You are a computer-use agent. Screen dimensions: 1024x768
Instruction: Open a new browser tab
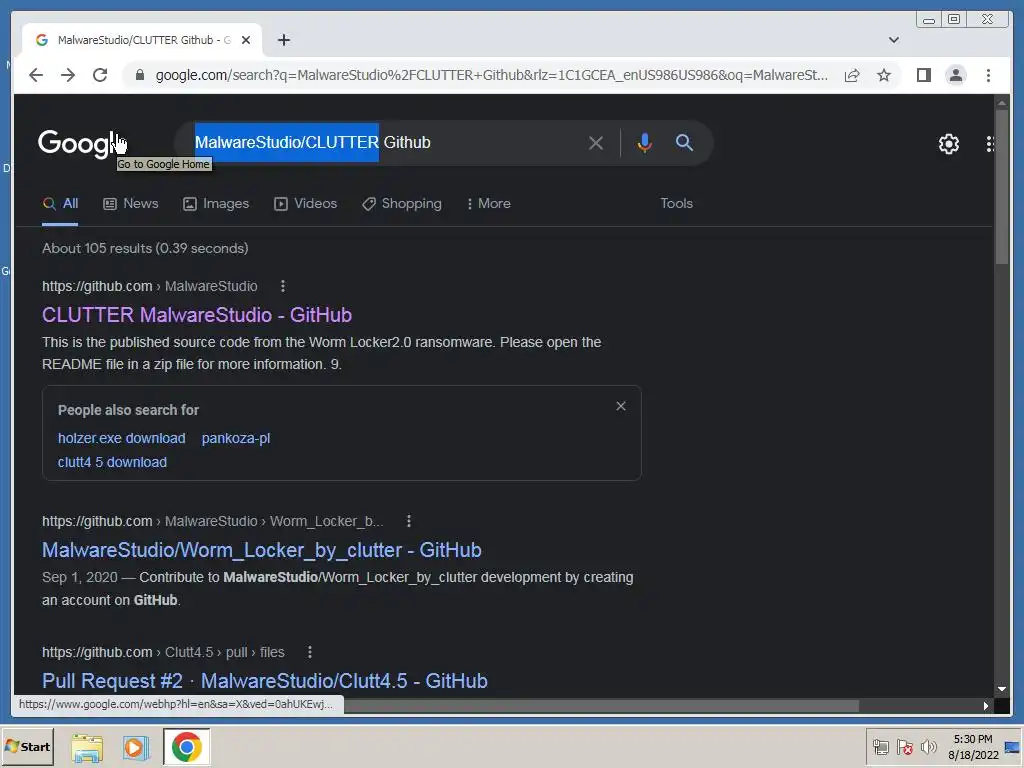click(x=283, y=40)
